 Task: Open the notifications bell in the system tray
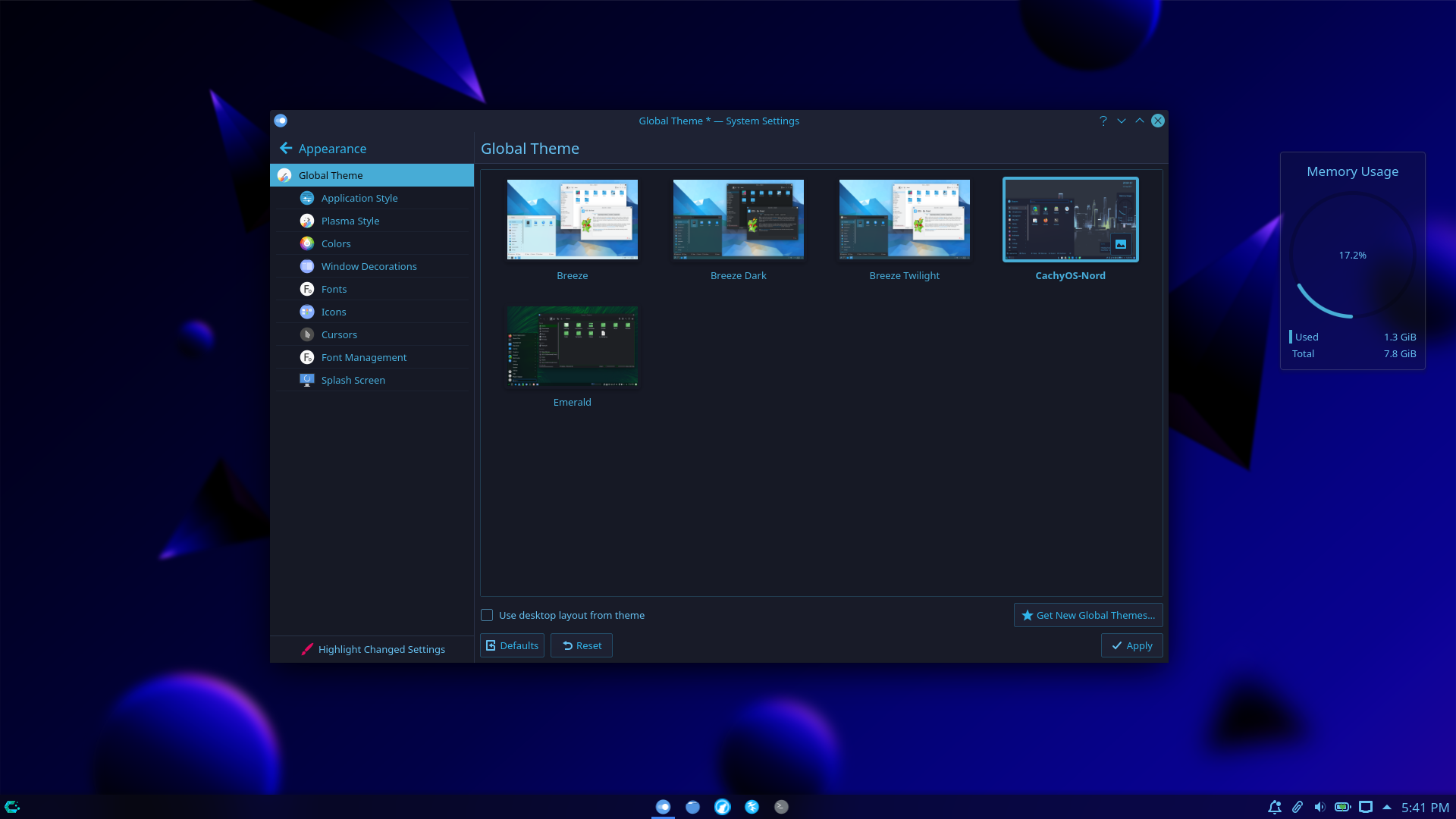pos(1275,807)
